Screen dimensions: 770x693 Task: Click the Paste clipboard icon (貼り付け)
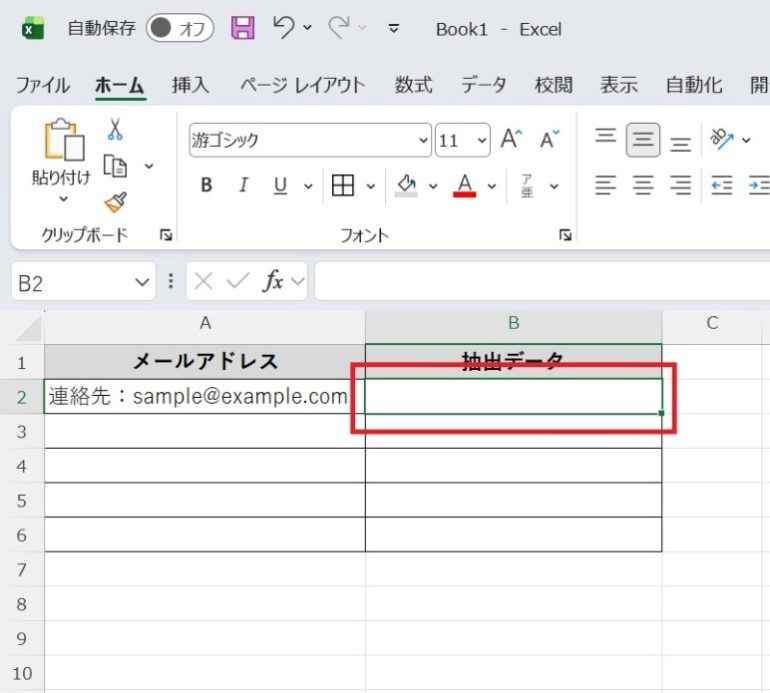(64, 139)
